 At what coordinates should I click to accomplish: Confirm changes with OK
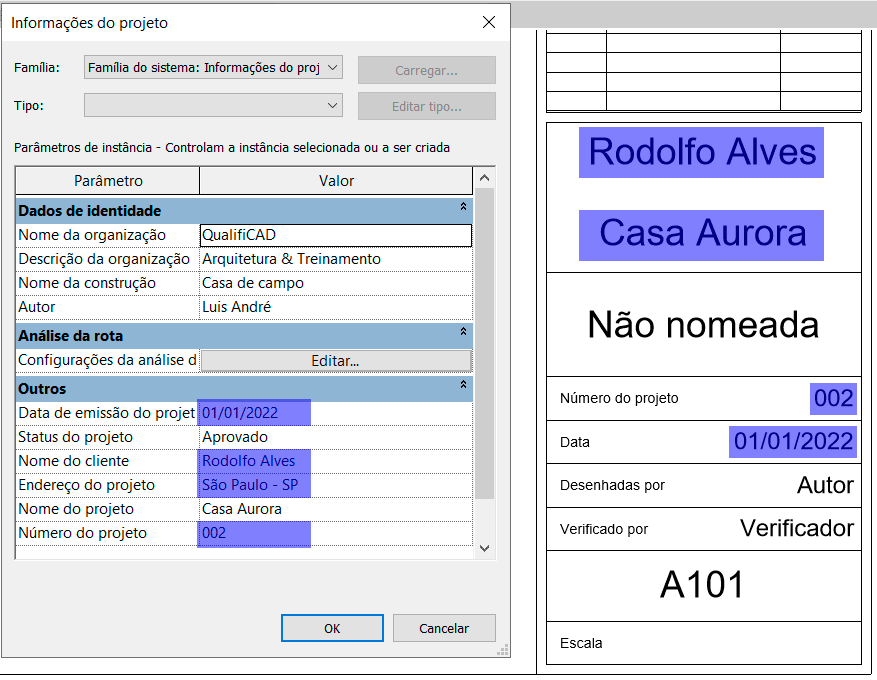[332, 629]
